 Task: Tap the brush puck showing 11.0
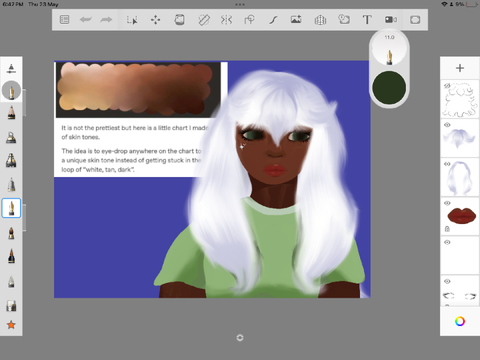389,49
